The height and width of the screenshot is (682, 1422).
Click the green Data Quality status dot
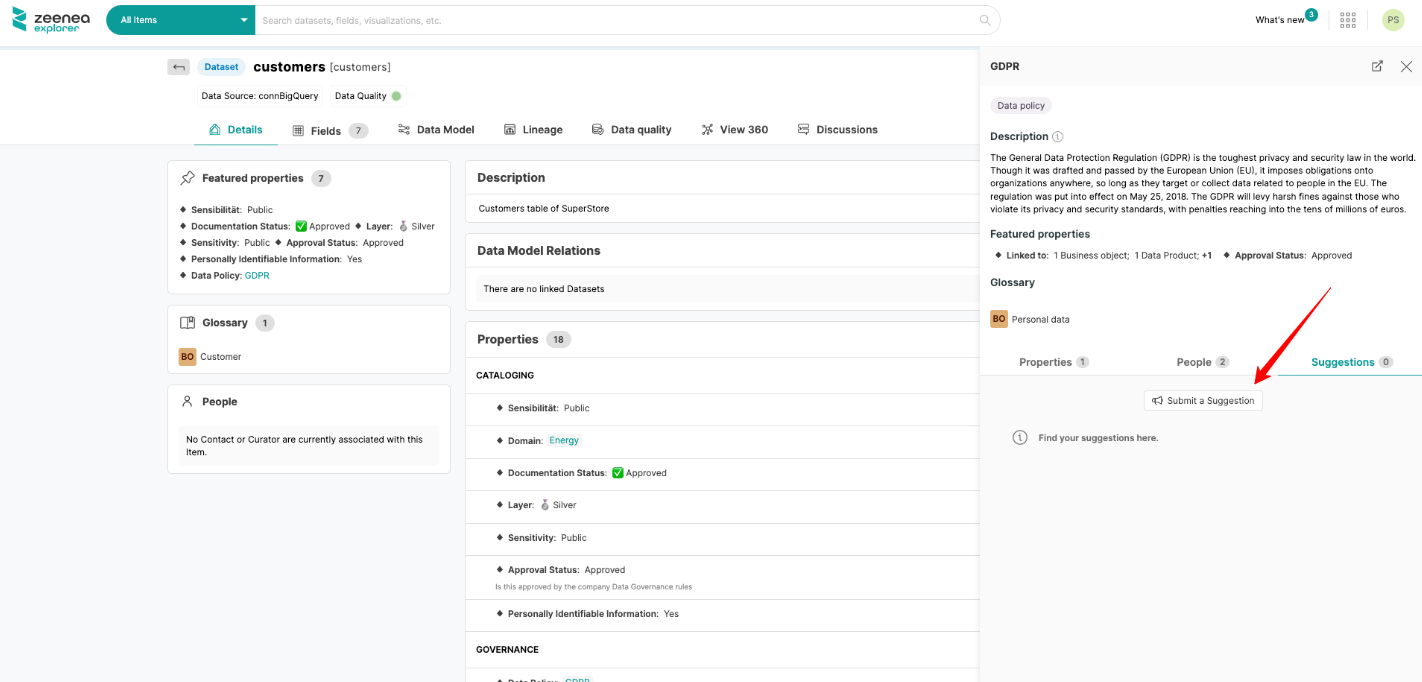(396, 96)
